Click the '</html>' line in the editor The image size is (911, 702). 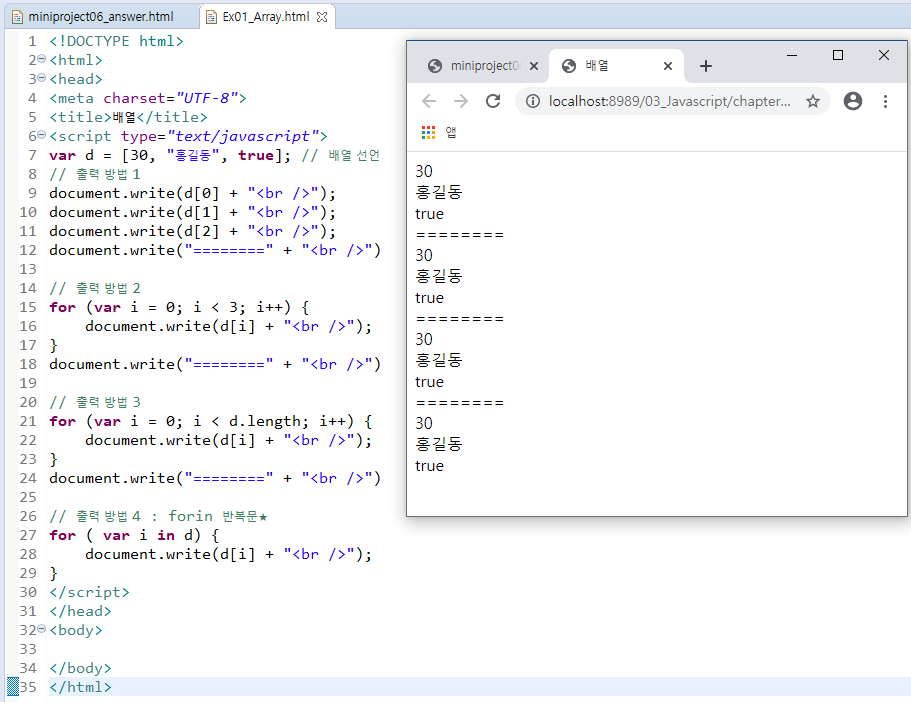[80, 686]
